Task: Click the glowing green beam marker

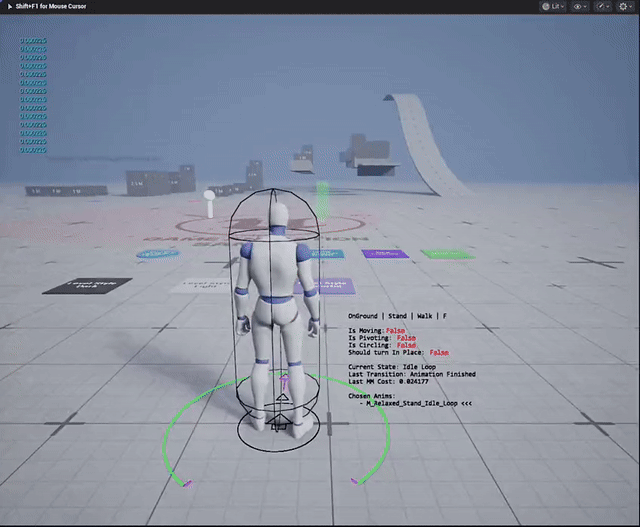Action: pyautogui.click(x=322, y=201)
